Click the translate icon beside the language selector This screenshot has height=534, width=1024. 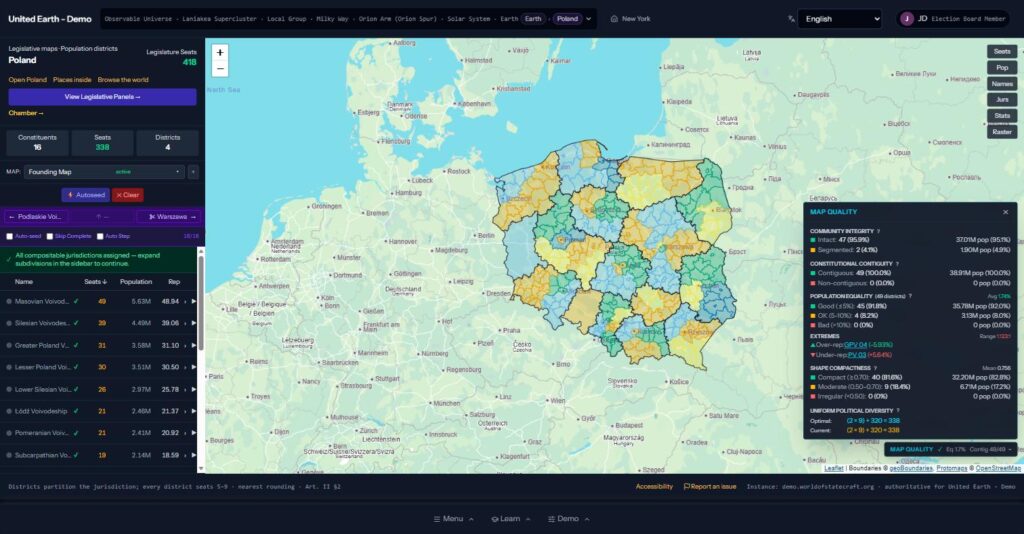tap(792, 19)
